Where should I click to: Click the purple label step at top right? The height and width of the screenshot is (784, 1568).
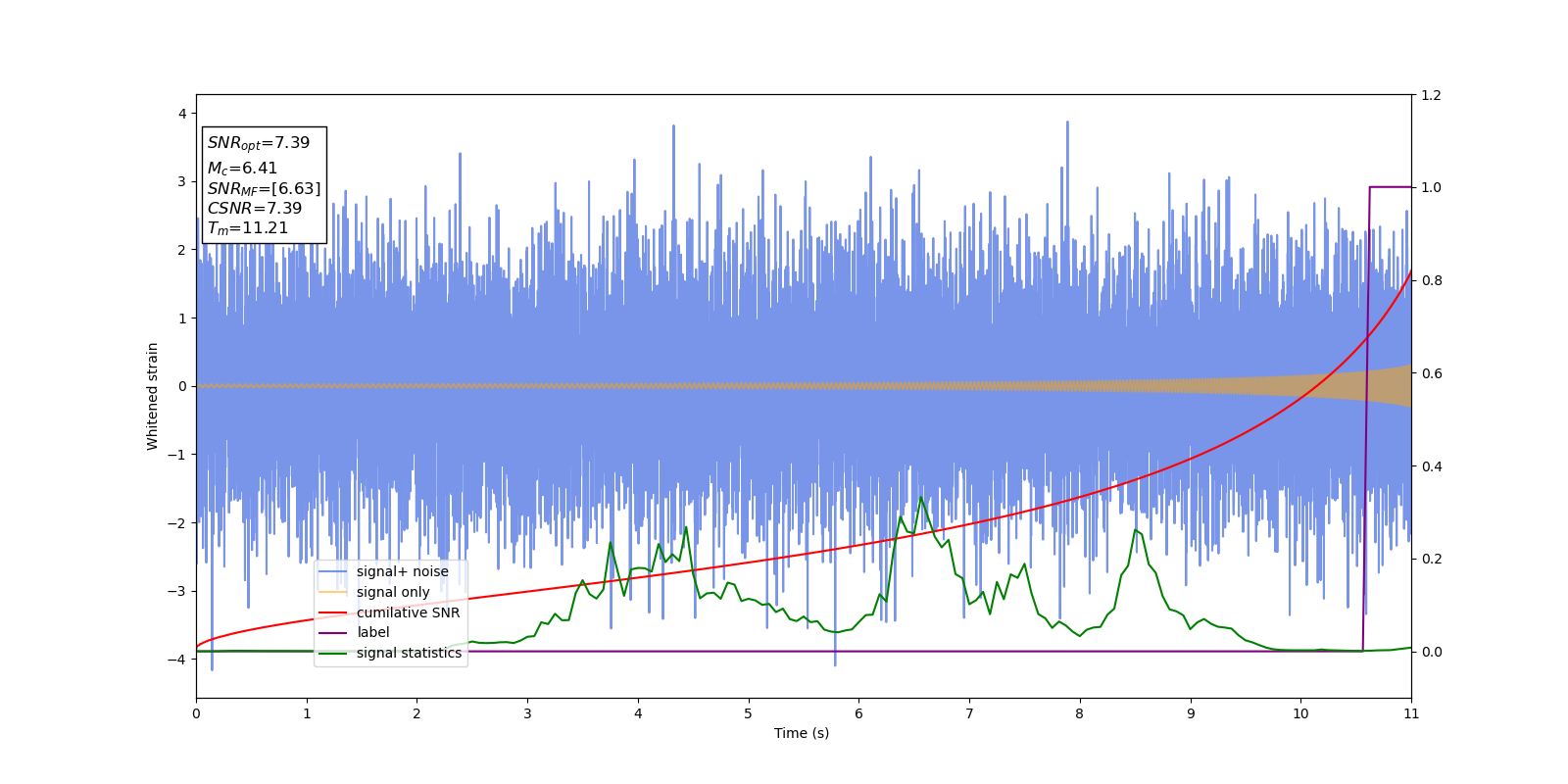coord(1390,186)
